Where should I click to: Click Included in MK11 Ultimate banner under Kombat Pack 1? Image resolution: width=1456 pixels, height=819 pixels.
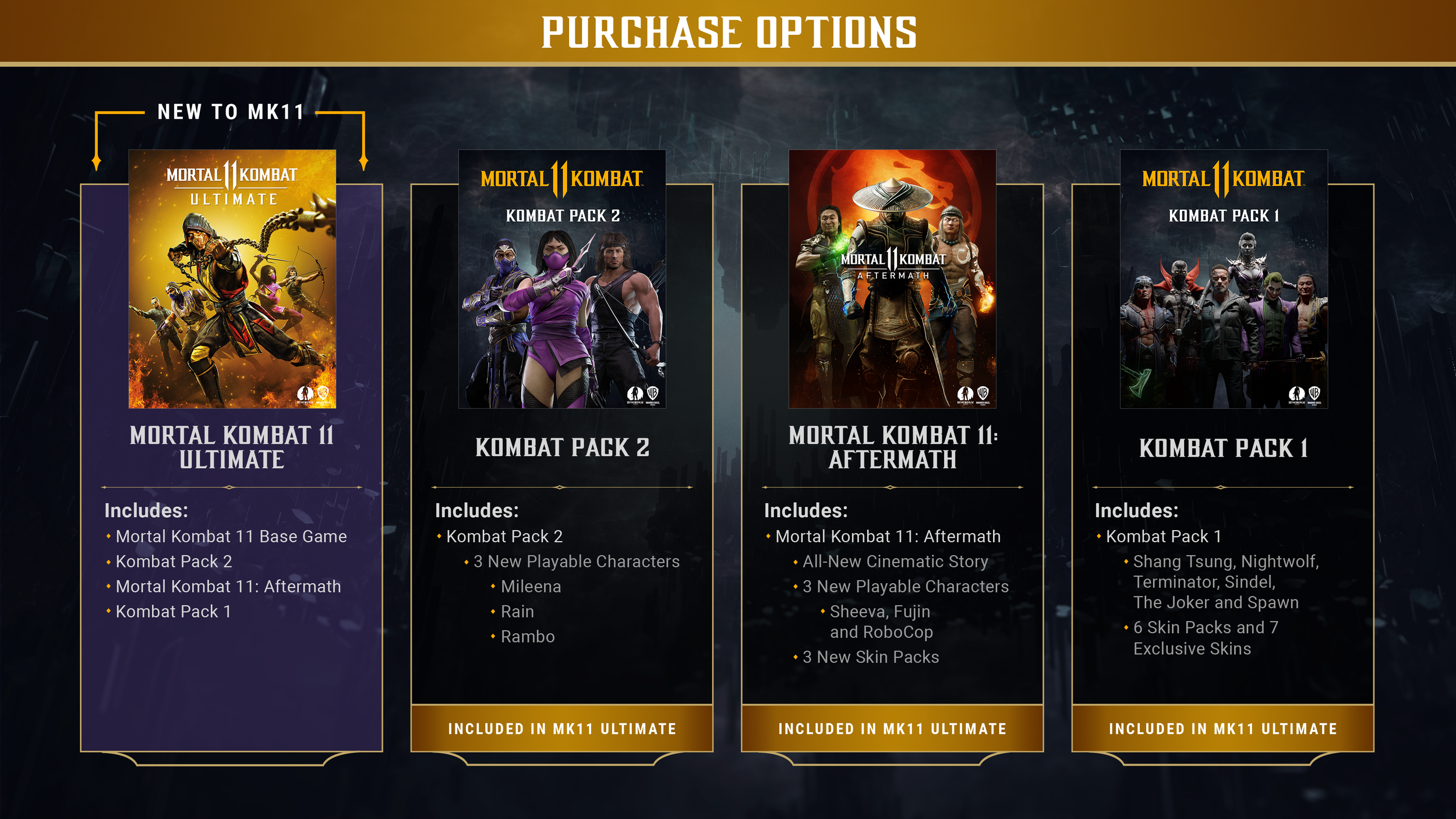point(1223,728)
